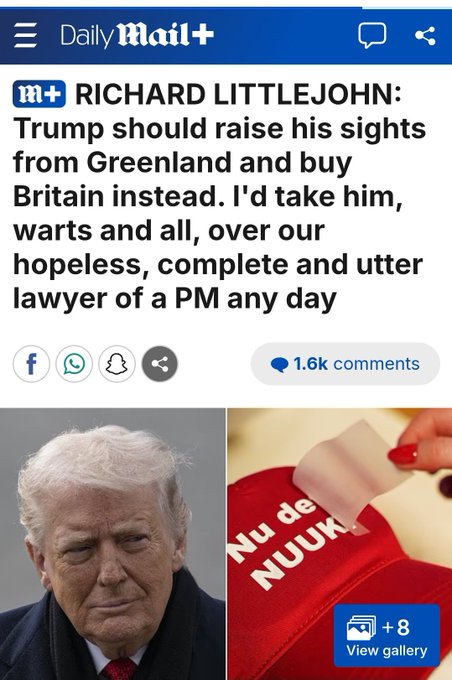Tap the '+8' count on gallery button

point(396,627)
